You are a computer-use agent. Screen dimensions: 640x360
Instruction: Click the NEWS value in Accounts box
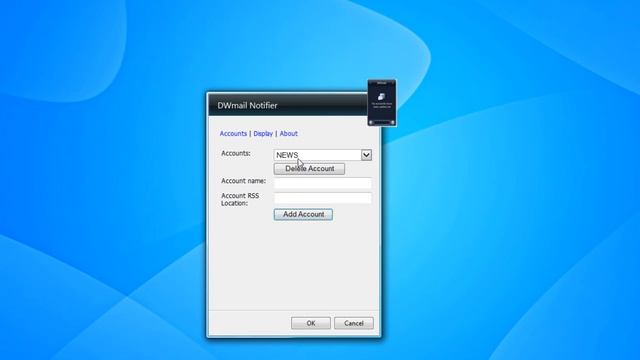point(287,155)
